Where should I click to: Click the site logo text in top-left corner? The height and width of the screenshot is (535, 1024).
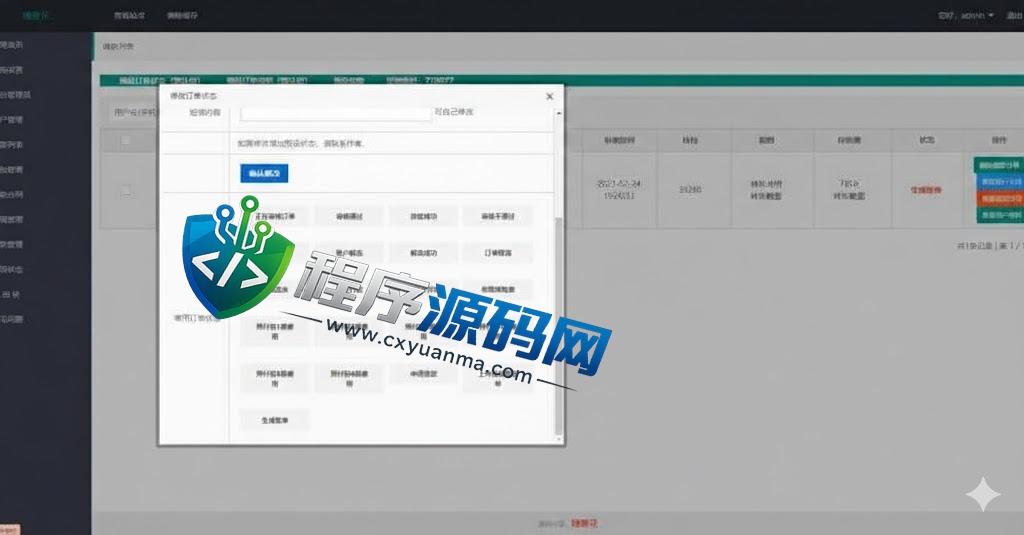pyautogui.click(x=35, y=15)
